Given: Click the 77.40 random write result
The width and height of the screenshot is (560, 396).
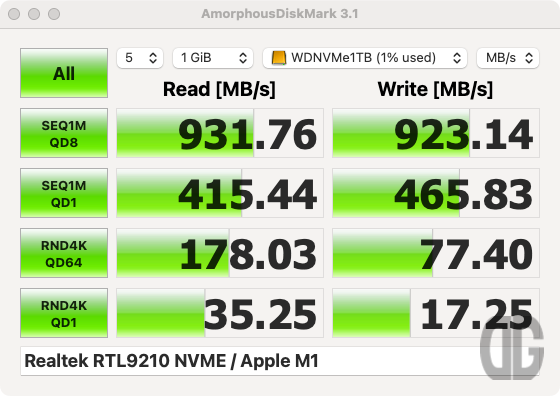Looking at the screenshot, I should coord(436,253).
